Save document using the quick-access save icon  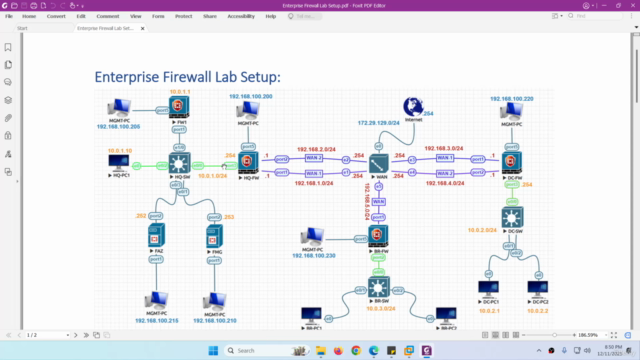coord(24,6)
